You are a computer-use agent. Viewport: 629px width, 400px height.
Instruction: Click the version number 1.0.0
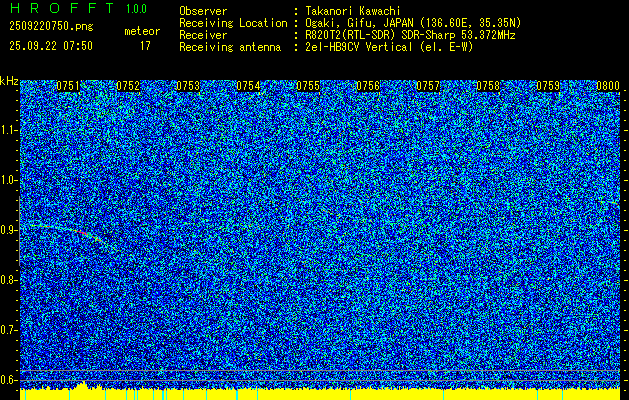point(136,9)
